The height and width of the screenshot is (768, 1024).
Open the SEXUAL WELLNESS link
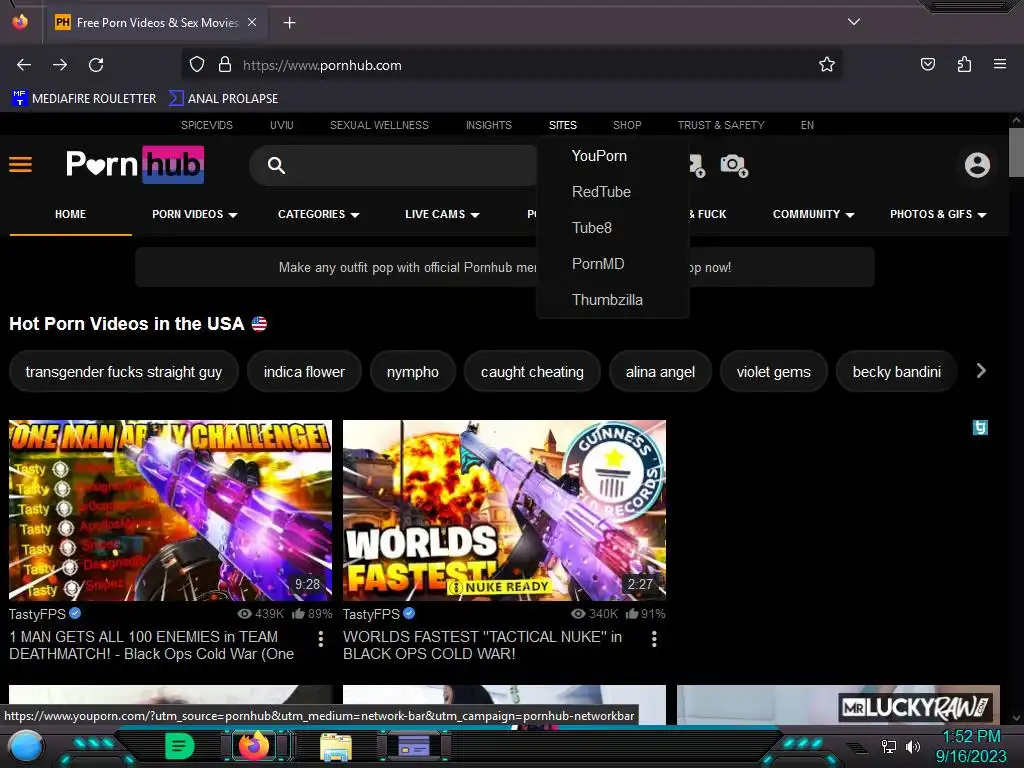point(379,125)
